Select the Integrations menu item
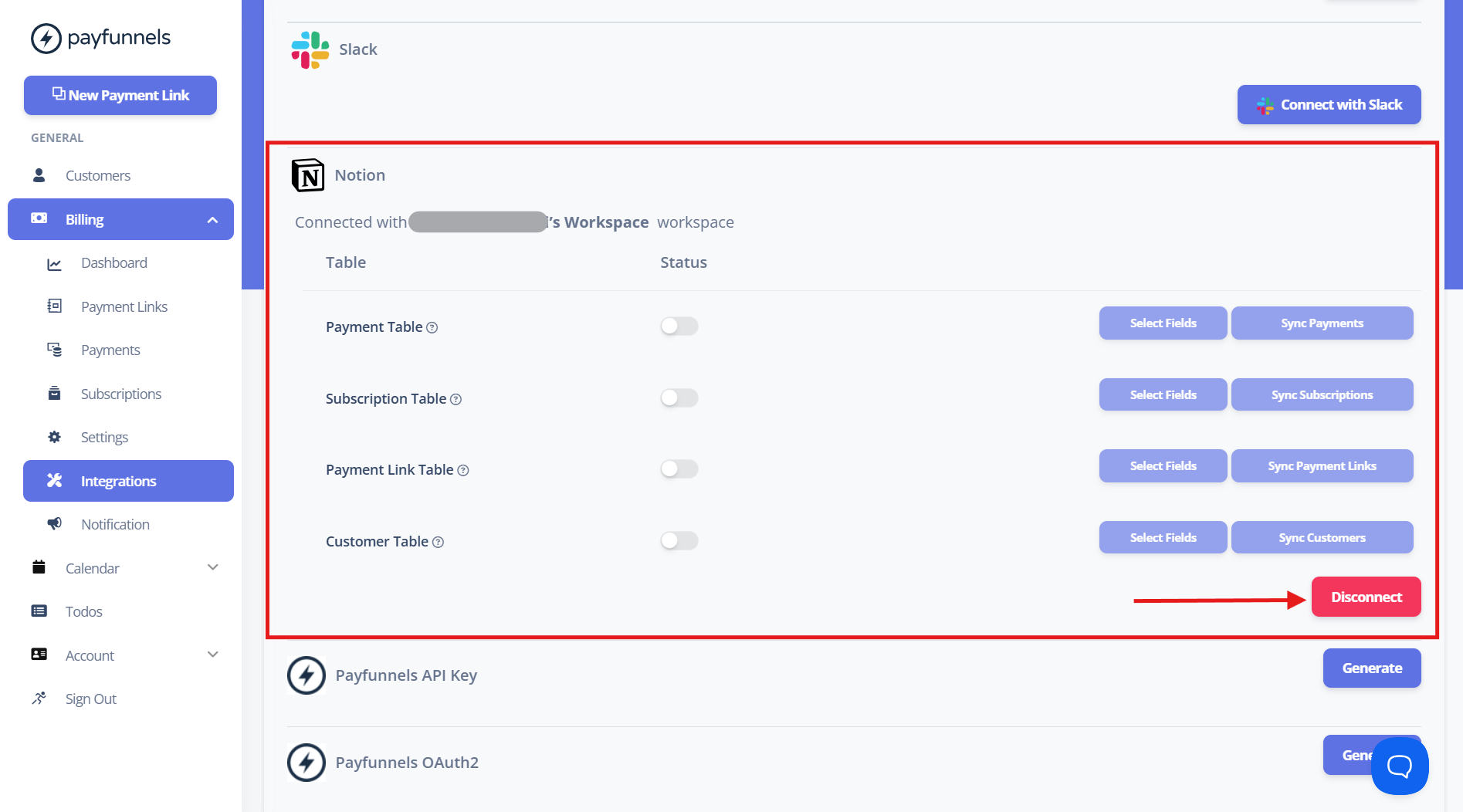Image resolution: width=1463 pixels, height=812 pixels. point(128,481)
